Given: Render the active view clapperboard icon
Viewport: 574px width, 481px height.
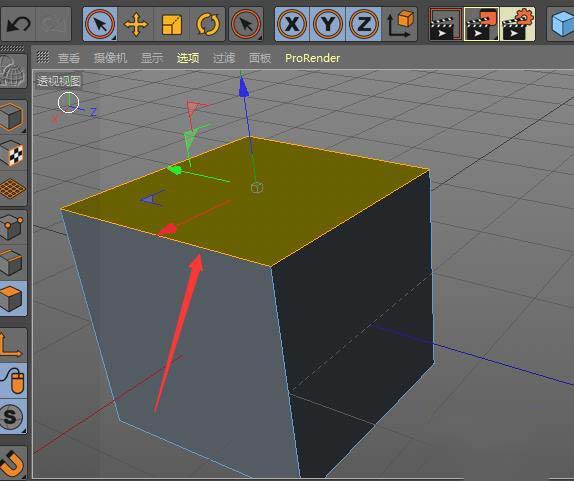Looking at the screenshot, I should pyautogui.click(x=446, y=24).
